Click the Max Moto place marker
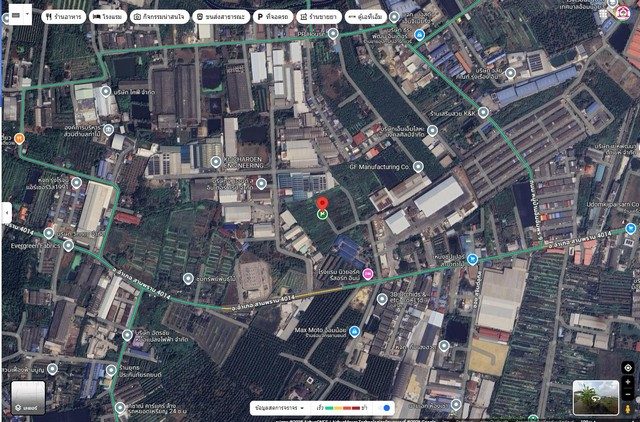The width and height of the screenshot is (640, 422). tap(353, 330)
